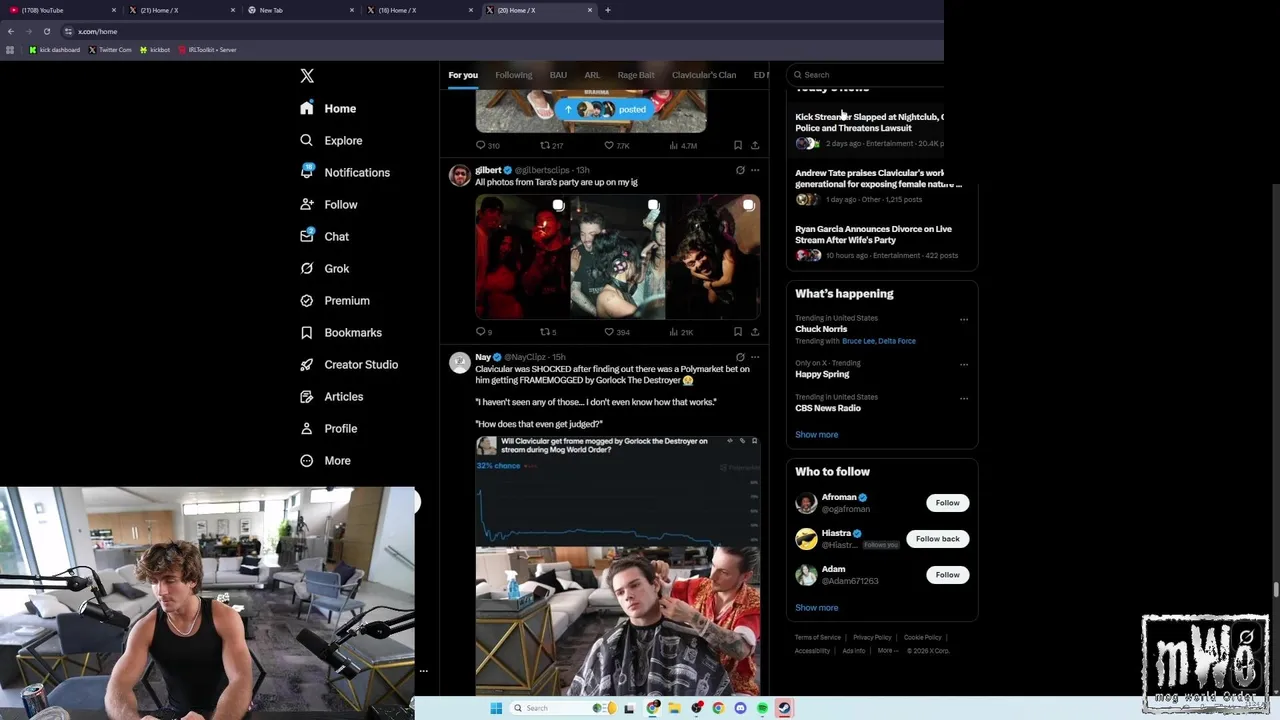View analytics on gilbert's 21K views post
Screen dimensions: 1280x720
680,332
